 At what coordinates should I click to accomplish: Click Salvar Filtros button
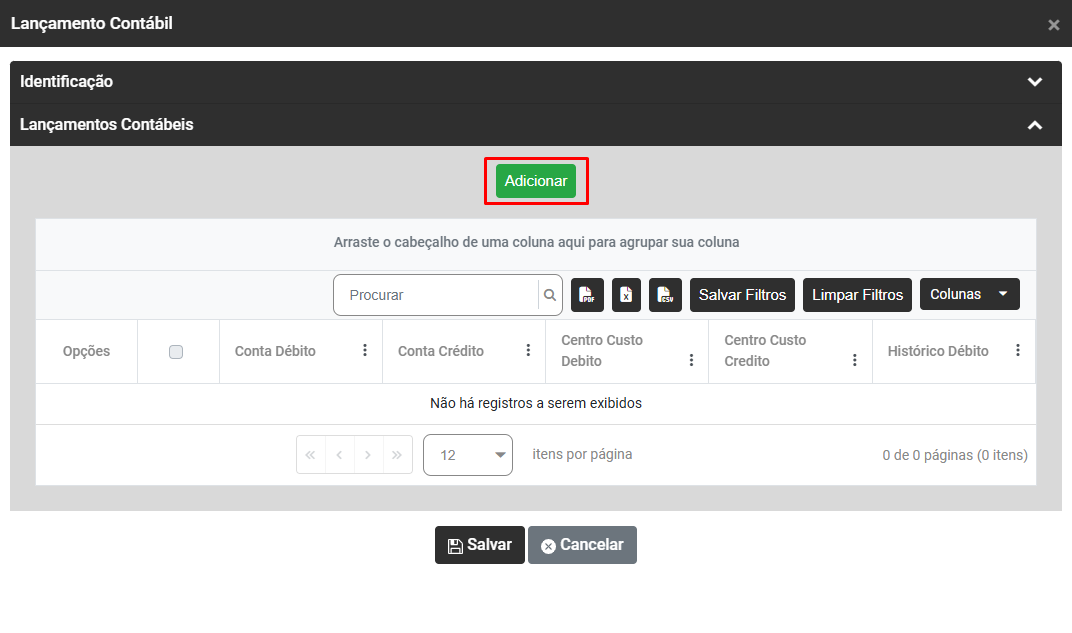[x=742, y=294]
